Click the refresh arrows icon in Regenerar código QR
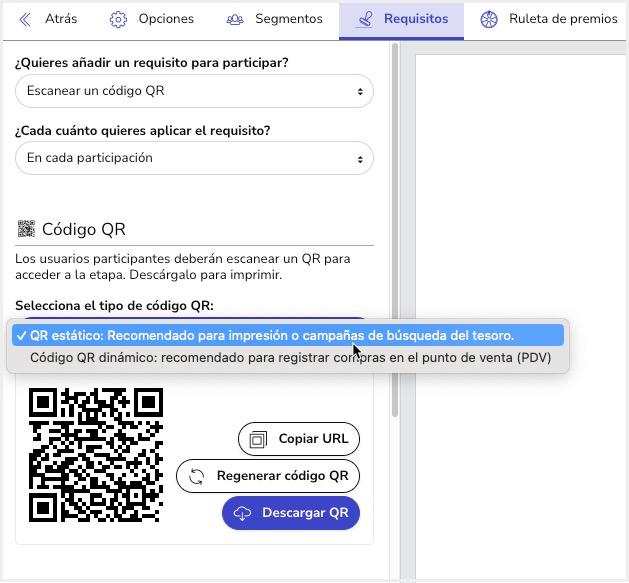This screenshot has height=583, width=629. 197,476
